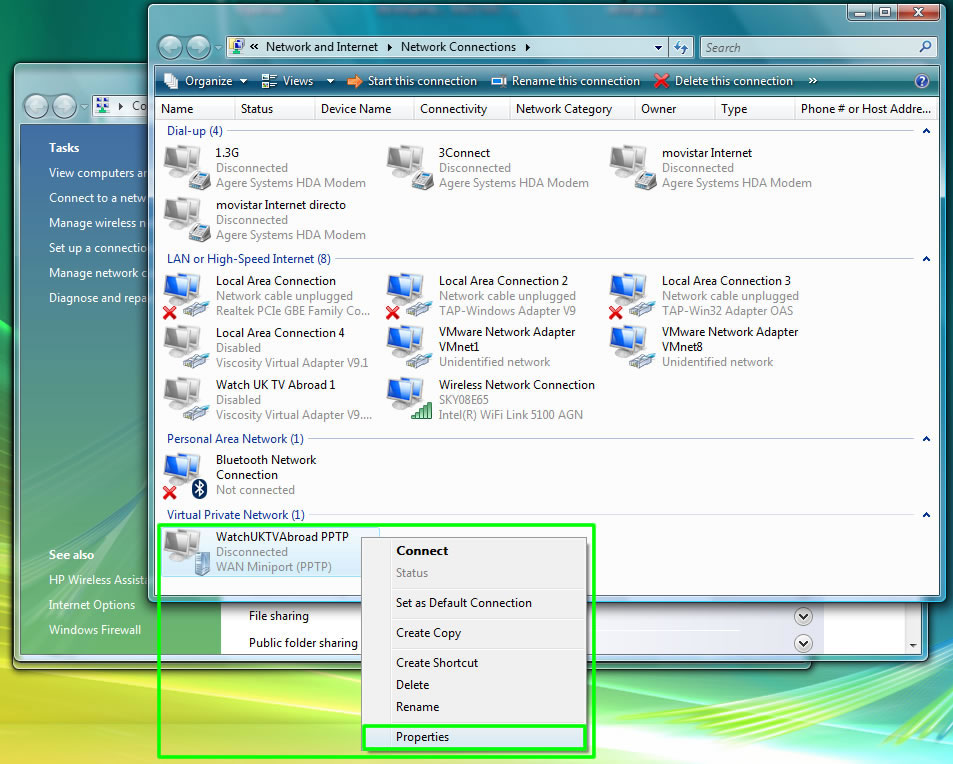Sort by the Type column header
This screenshot has width=953, height=764.
point(754,109)
